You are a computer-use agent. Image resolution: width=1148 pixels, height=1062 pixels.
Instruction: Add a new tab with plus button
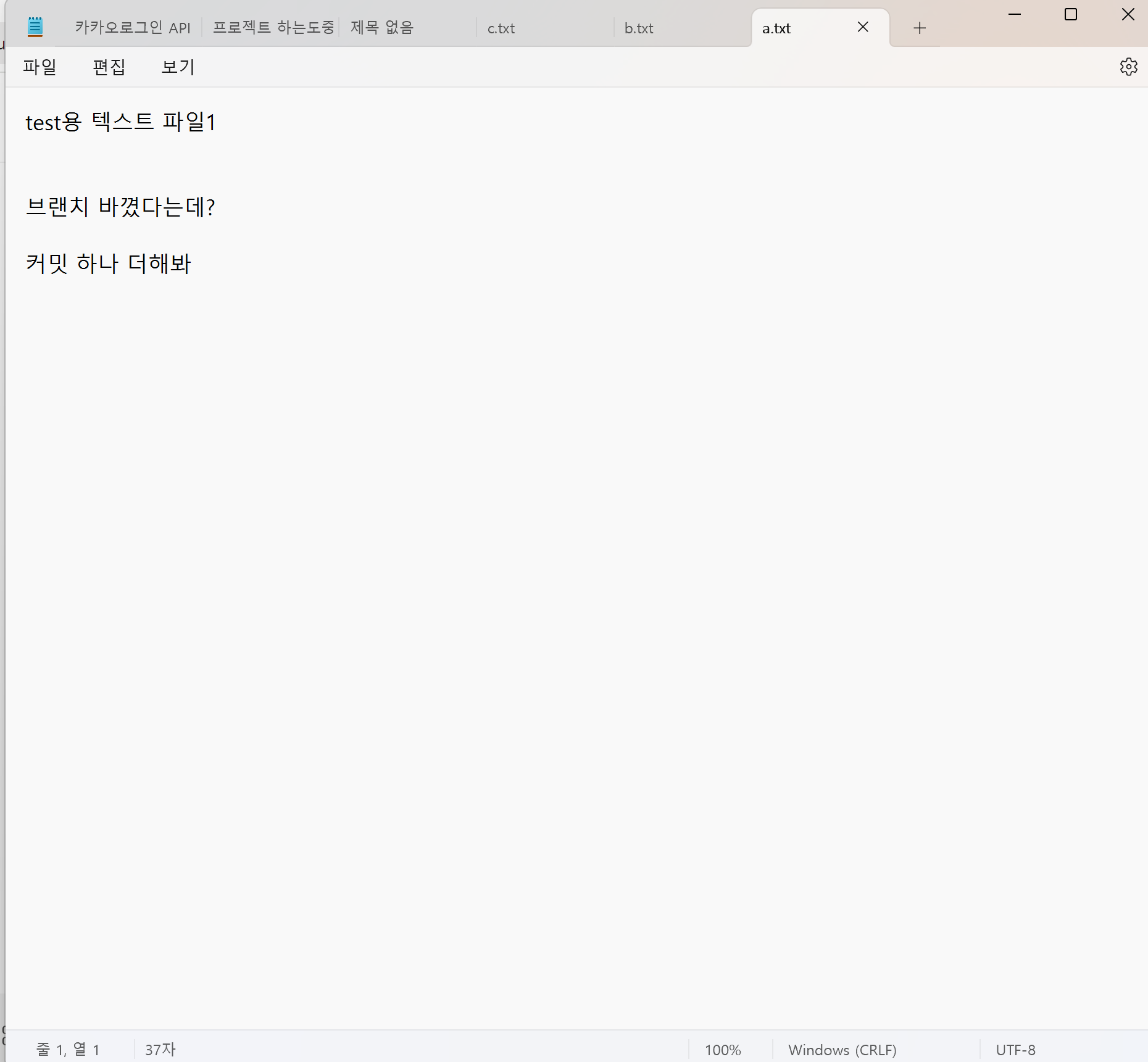tap(920, 28)
